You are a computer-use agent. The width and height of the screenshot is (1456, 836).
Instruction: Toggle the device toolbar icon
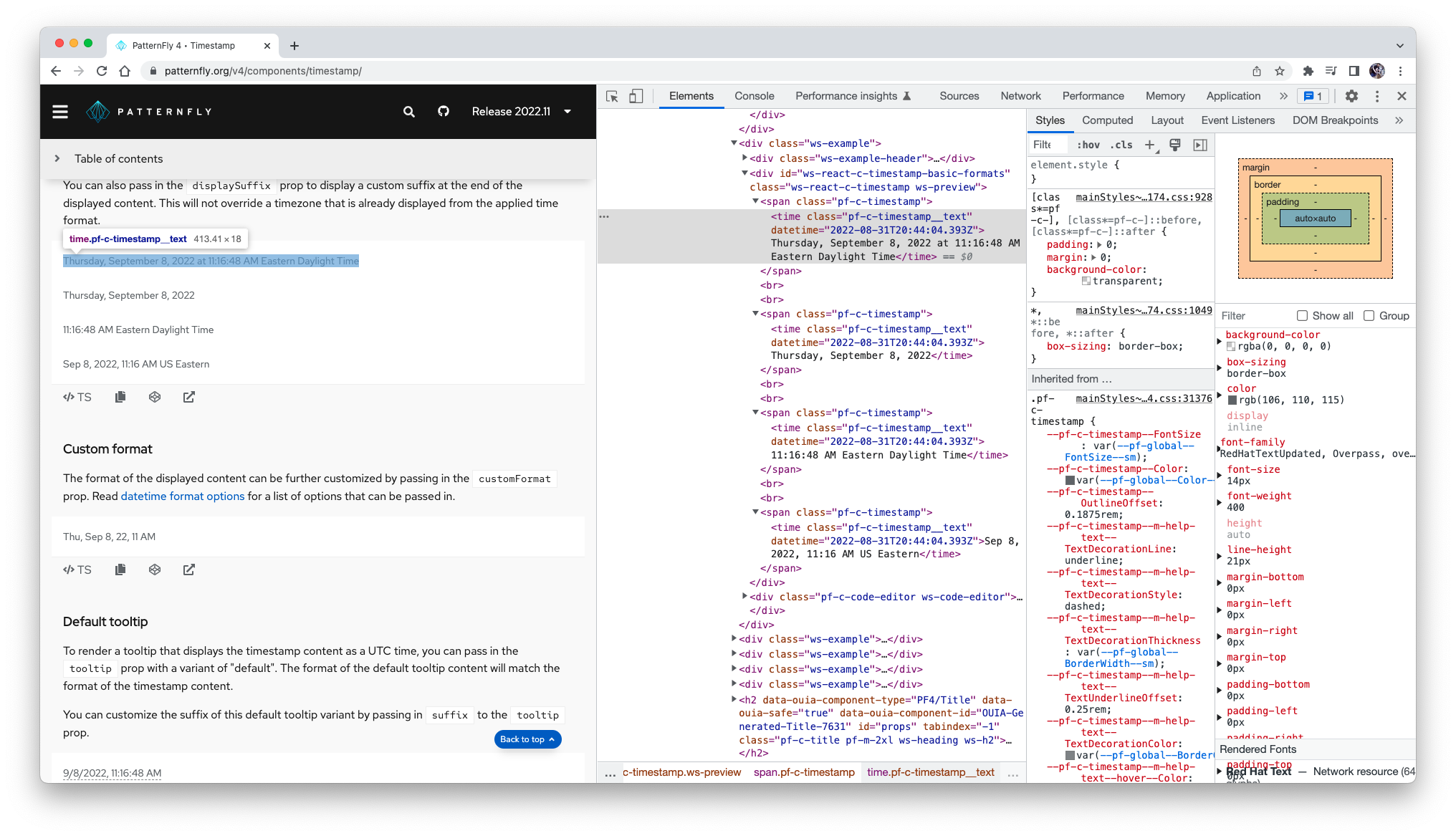pos(636,97)
